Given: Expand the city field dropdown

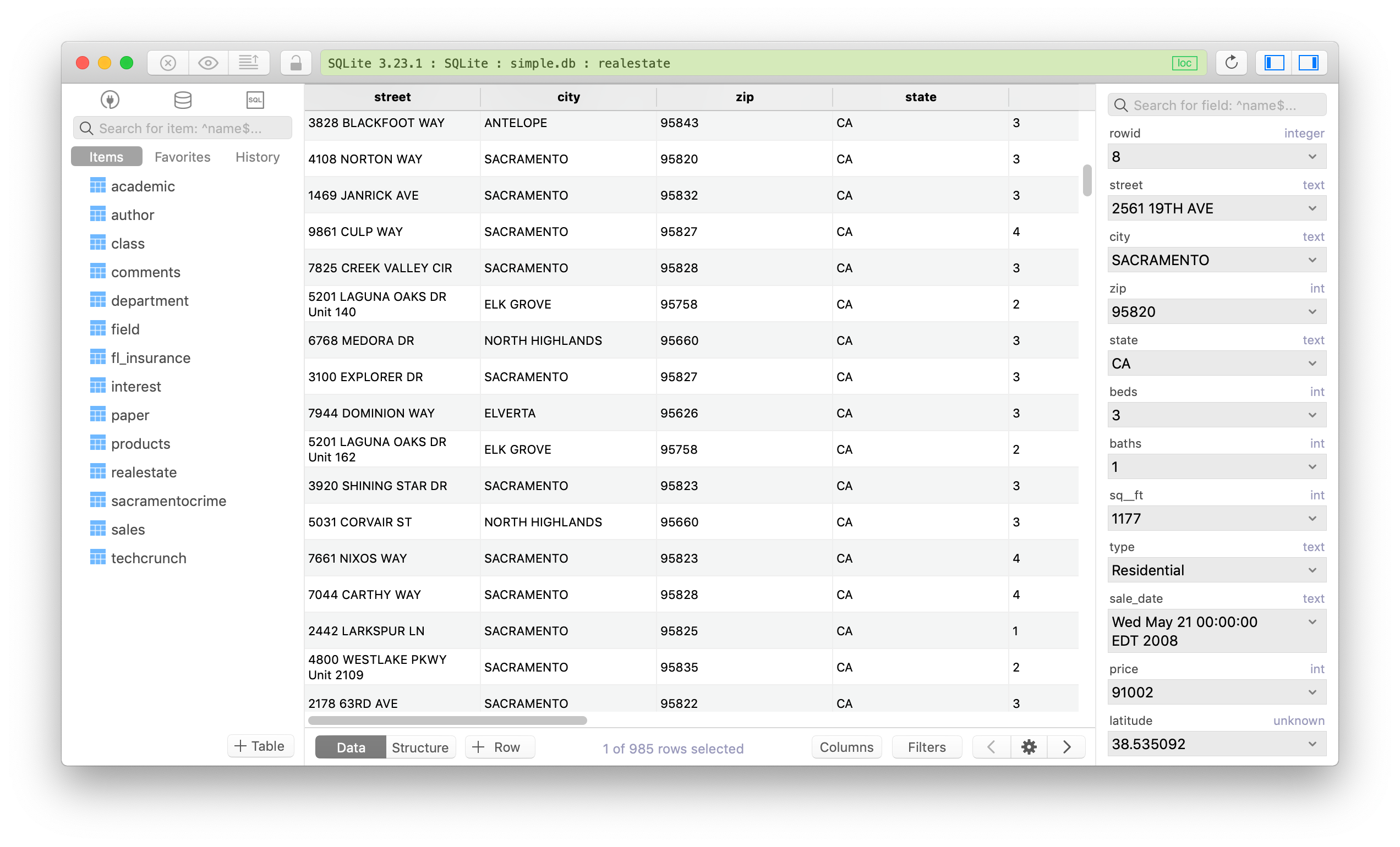Looking at the screenshot, I should coord(1312,260).
